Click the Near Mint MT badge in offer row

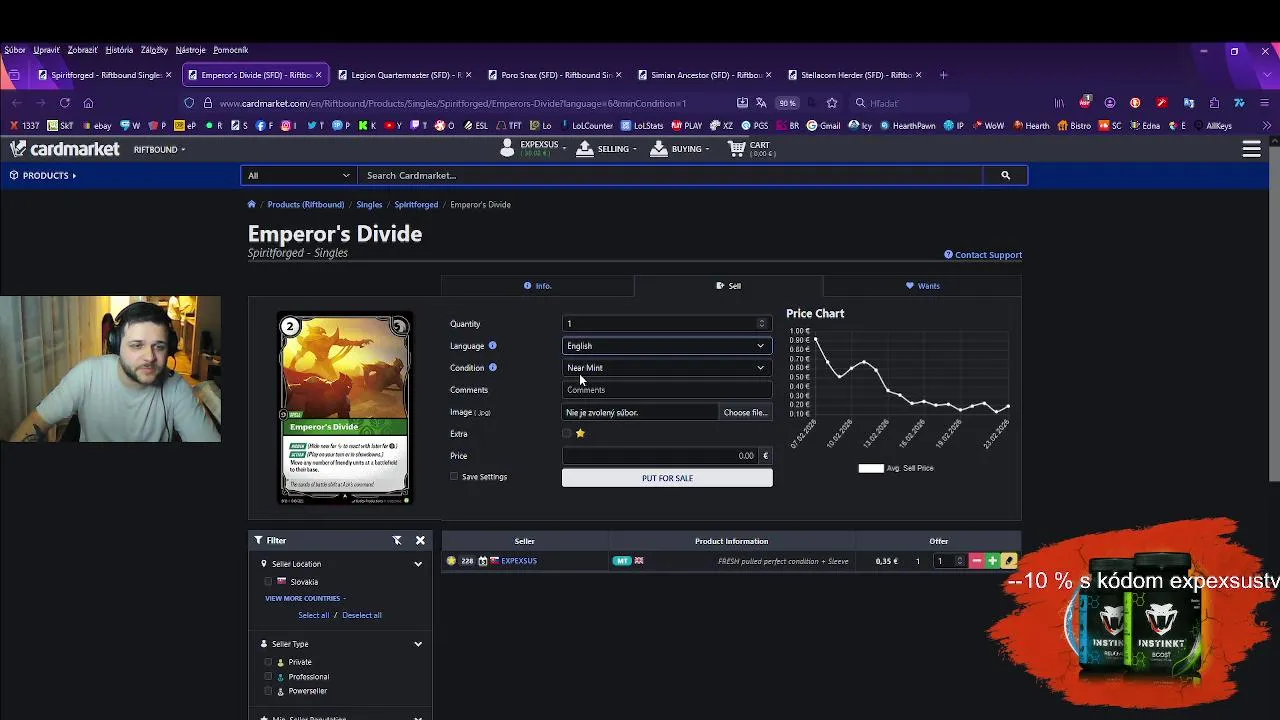point(622,561)
